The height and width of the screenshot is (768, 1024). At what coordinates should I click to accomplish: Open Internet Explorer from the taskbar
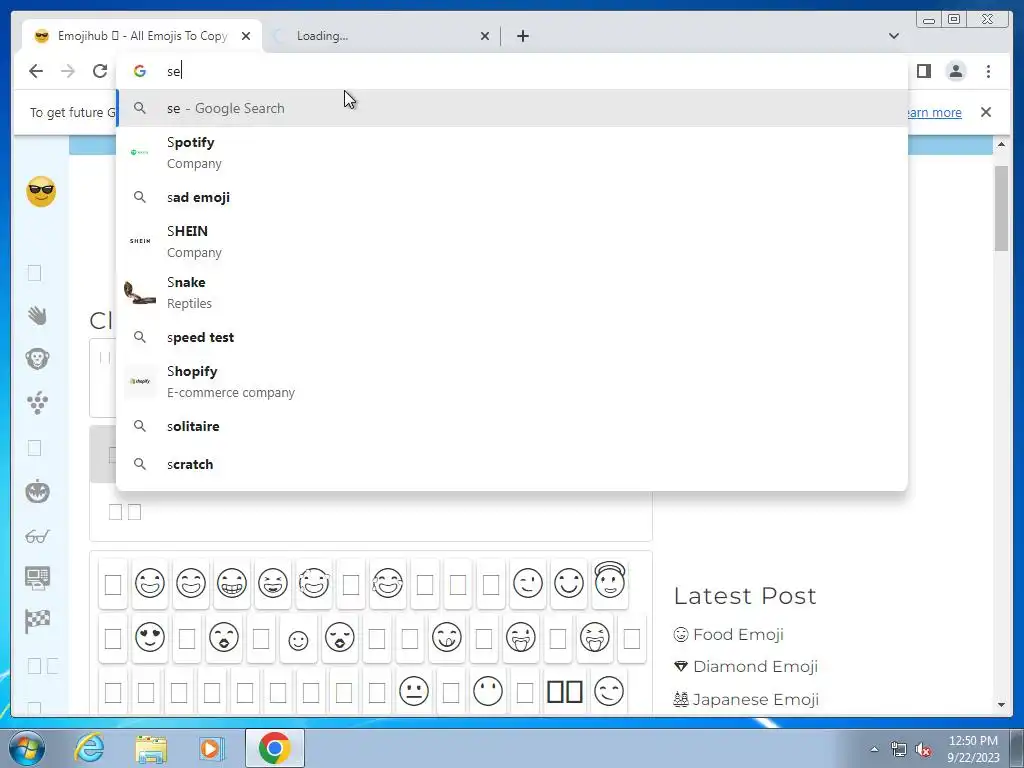[x=89, y=748]
